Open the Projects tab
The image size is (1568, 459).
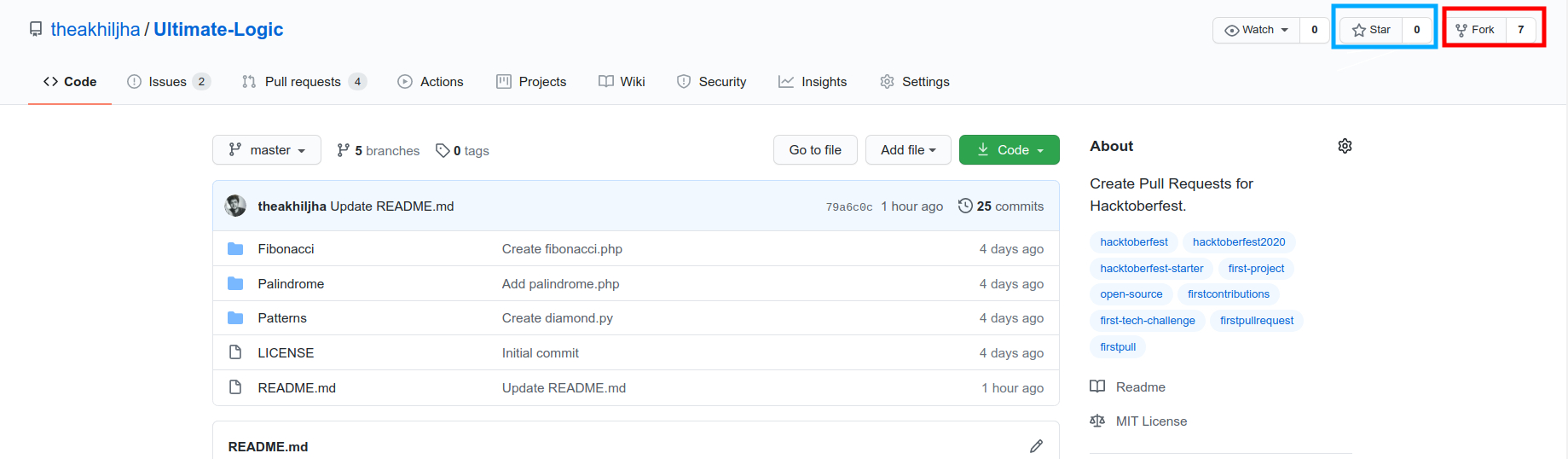531,82
